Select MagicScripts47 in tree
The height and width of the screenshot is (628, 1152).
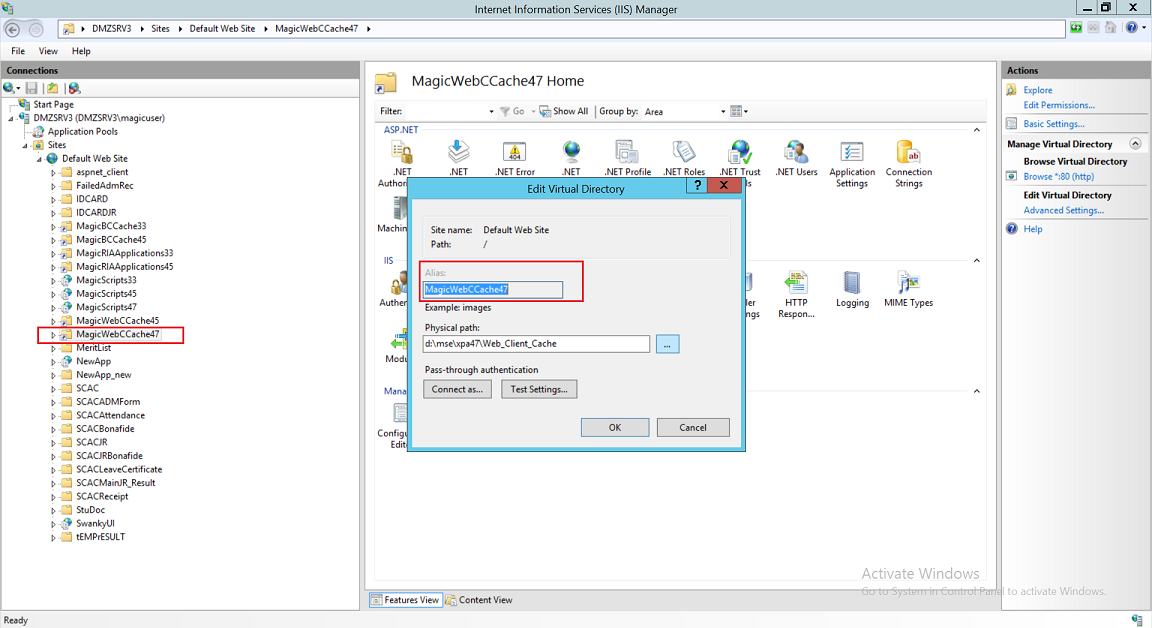(x=106, y=307)
